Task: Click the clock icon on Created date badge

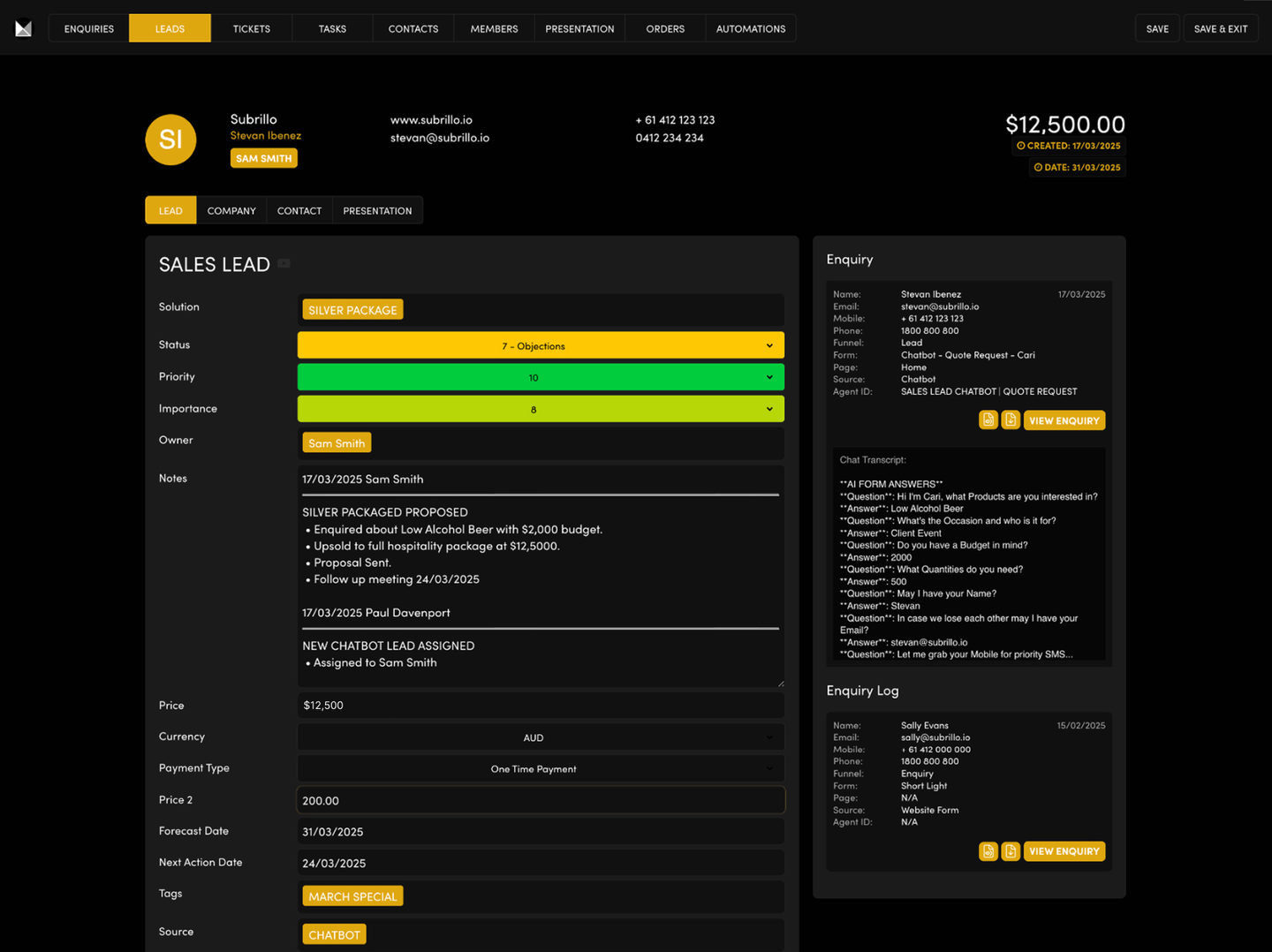Action: [1021, 146]
